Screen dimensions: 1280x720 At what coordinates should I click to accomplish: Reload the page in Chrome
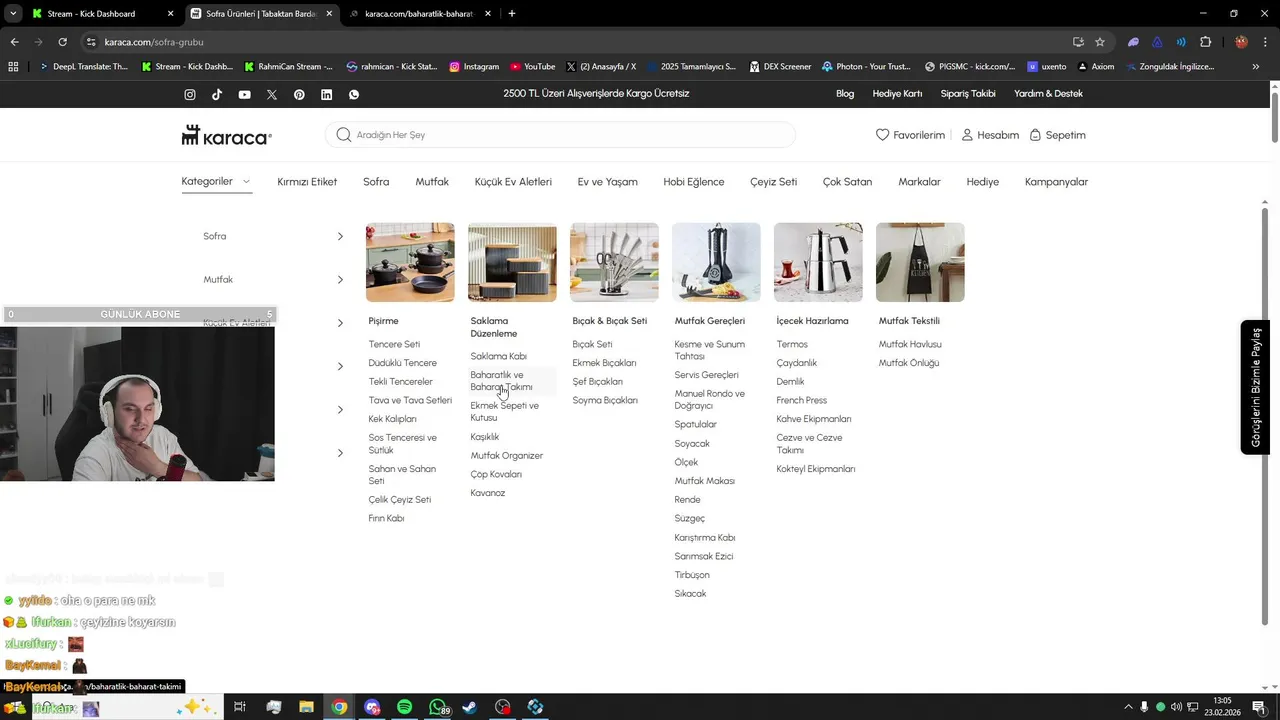coord(62,42)
